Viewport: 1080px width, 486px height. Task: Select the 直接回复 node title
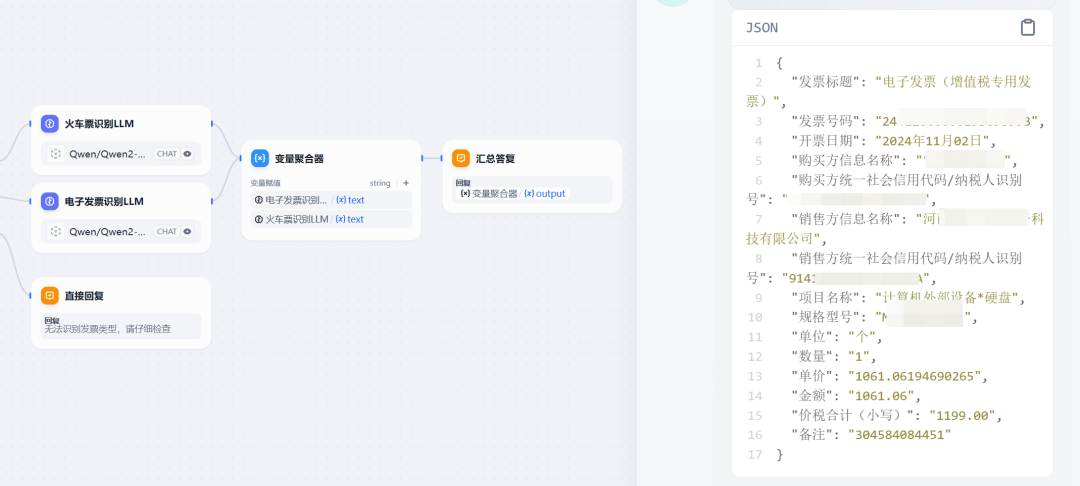(x=84, y=296)
